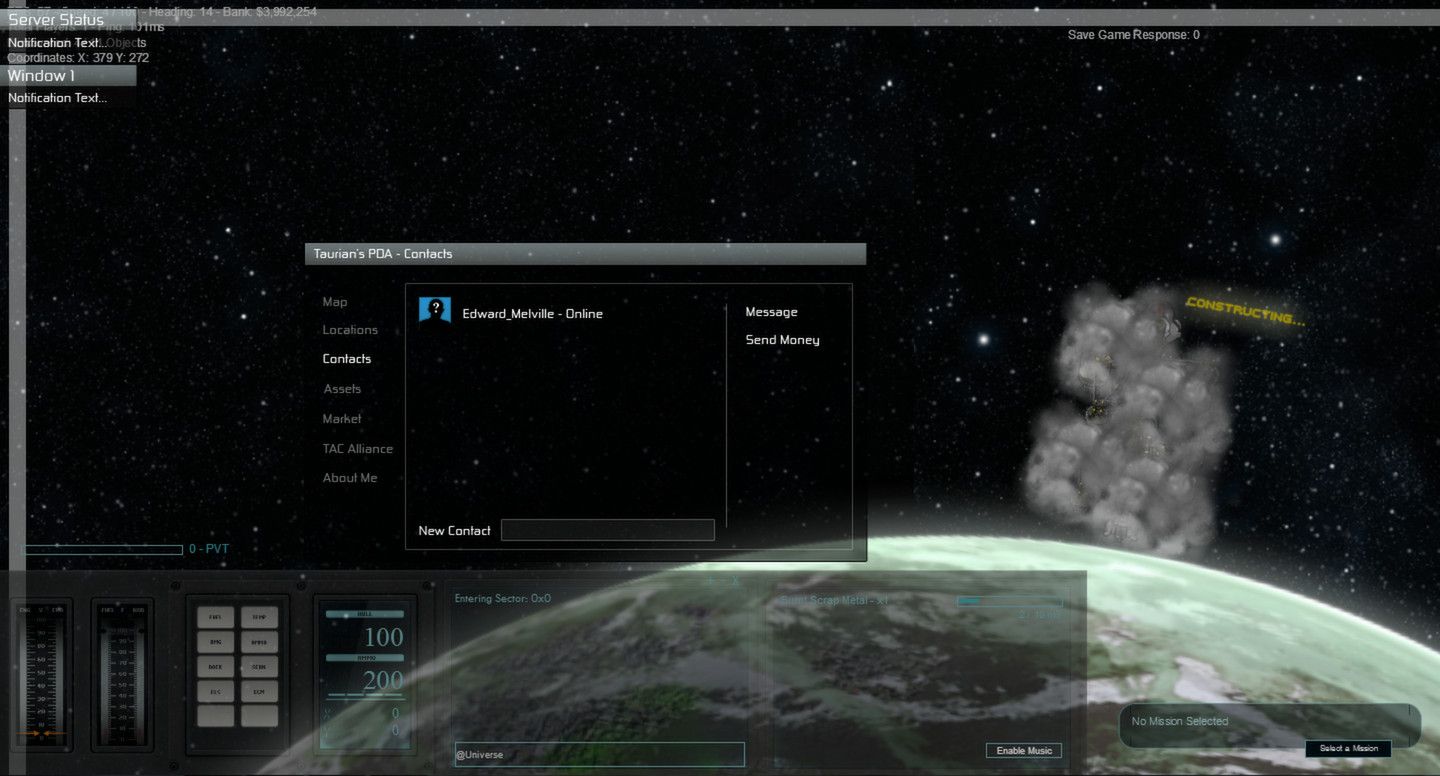Image resolution: width=1440 pixels, height=776 pixels.
Task: Select contact Edward_Melville - Online
Action: click(x=532, y=314)
